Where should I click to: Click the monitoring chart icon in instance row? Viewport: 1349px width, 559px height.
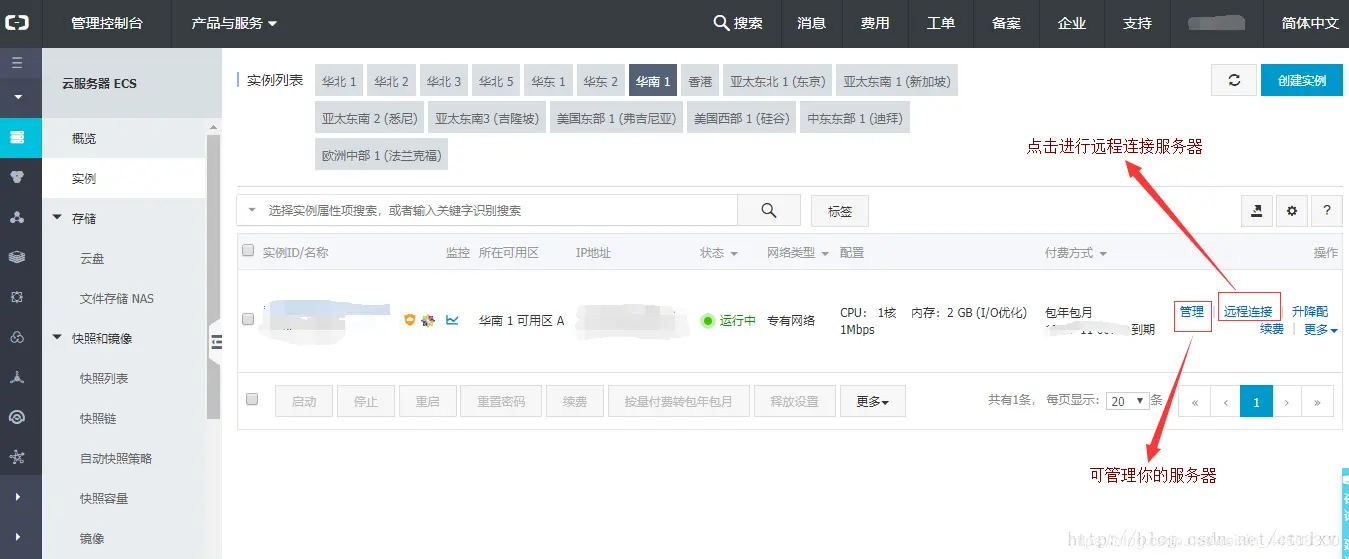point(452,320)
